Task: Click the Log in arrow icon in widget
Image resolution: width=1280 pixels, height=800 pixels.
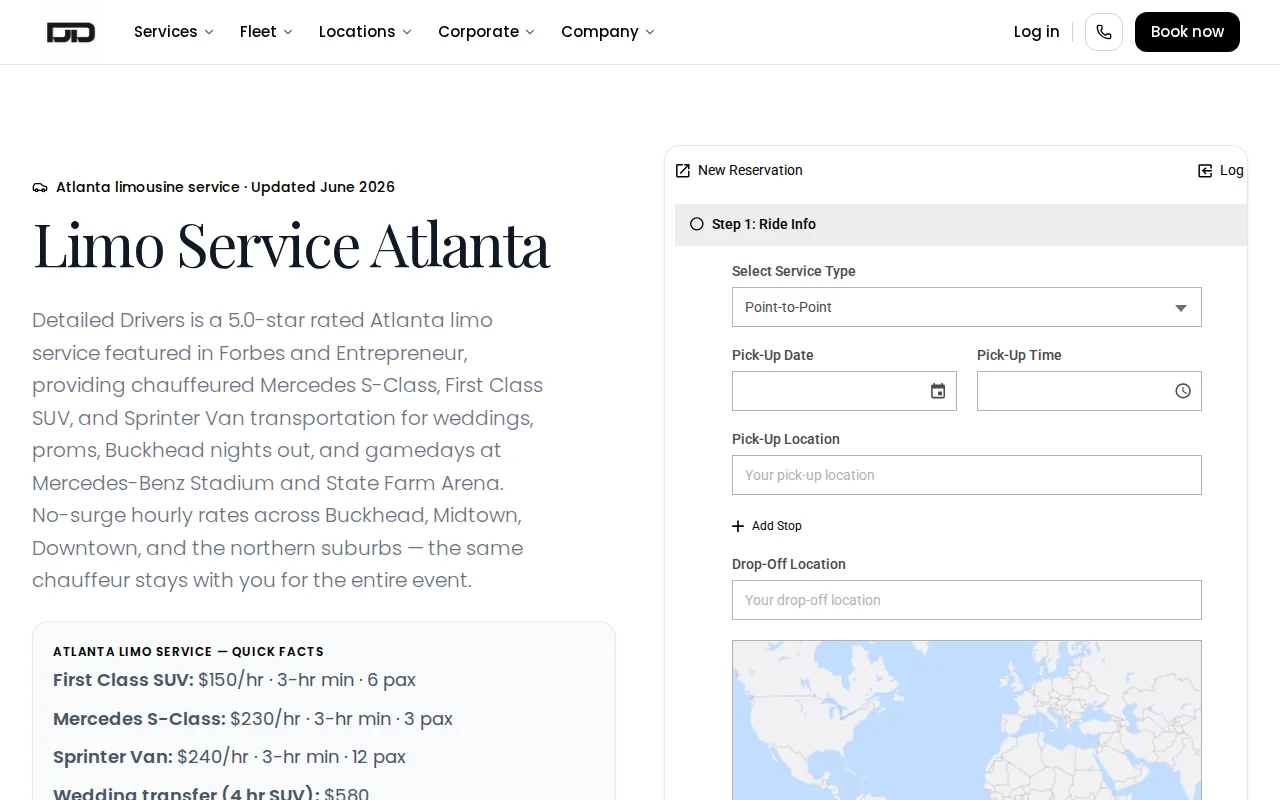Action: pos(1205,171)
